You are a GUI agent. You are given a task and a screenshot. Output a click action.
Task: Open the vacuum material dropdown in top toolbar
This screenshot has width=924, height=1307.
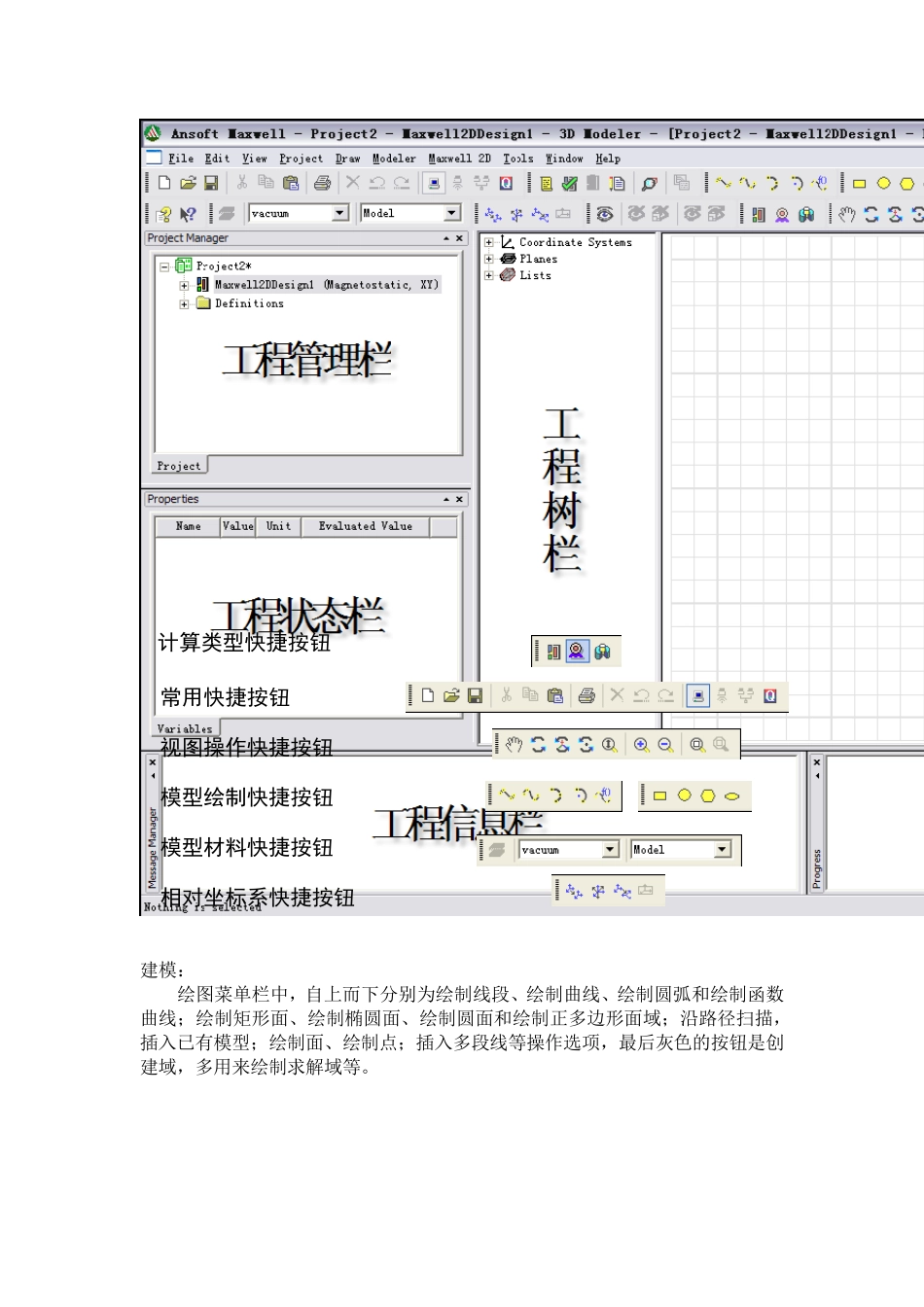[339, 213]
